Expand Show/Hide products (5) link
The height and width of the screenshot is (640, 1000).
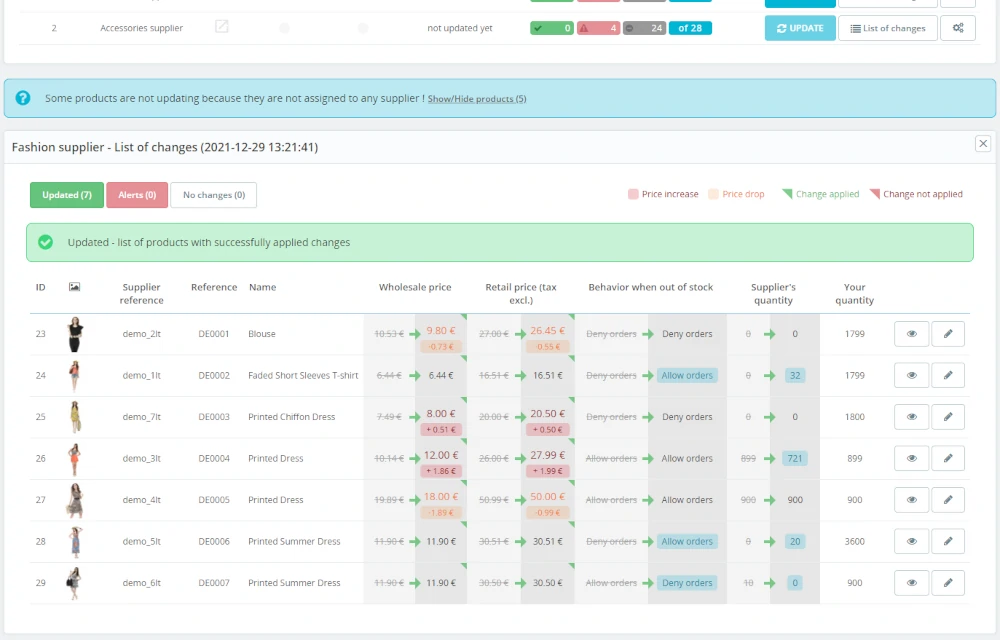pyautogui.click(x=477, y=99)
